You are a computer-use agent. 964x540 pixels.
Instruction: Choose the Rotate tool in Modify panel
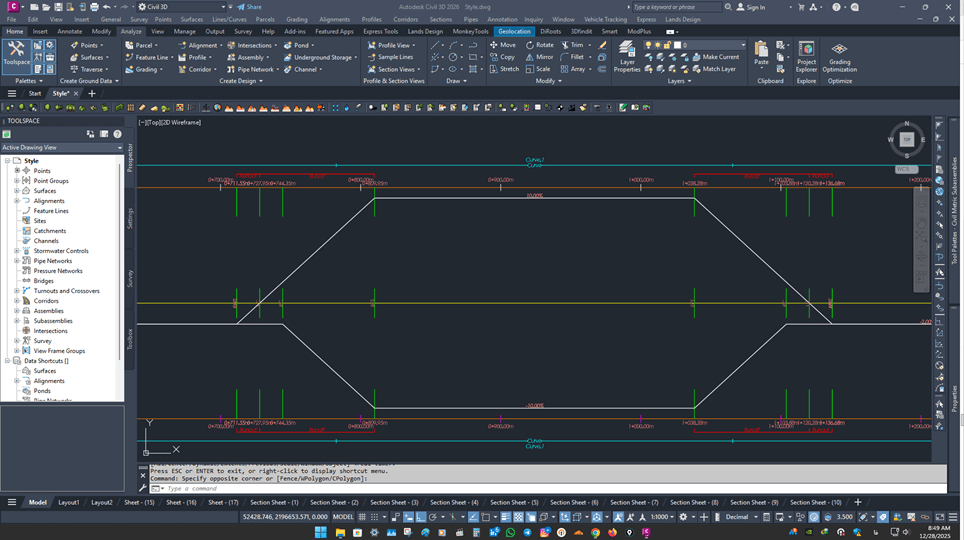pyautogui.click(x=539, y=45)
